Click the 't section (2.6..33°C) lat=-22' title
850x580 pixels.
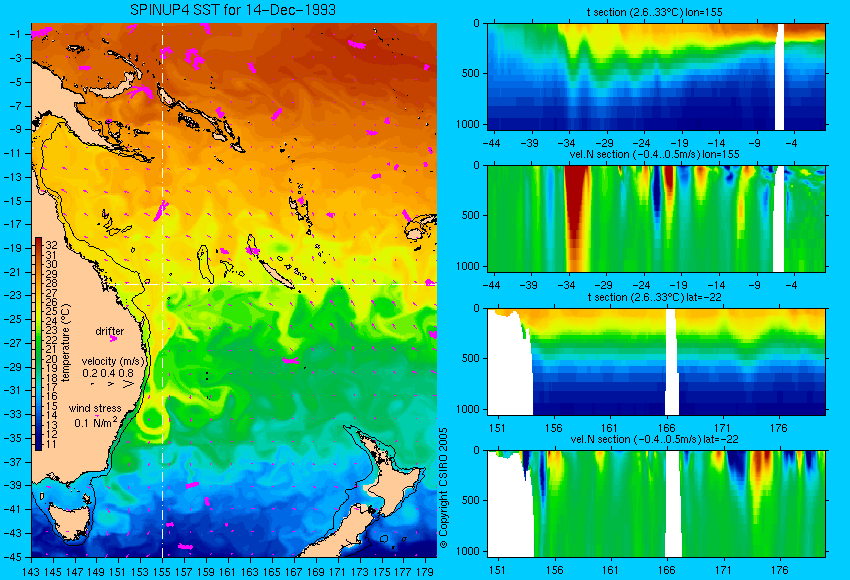coord(654,297)
